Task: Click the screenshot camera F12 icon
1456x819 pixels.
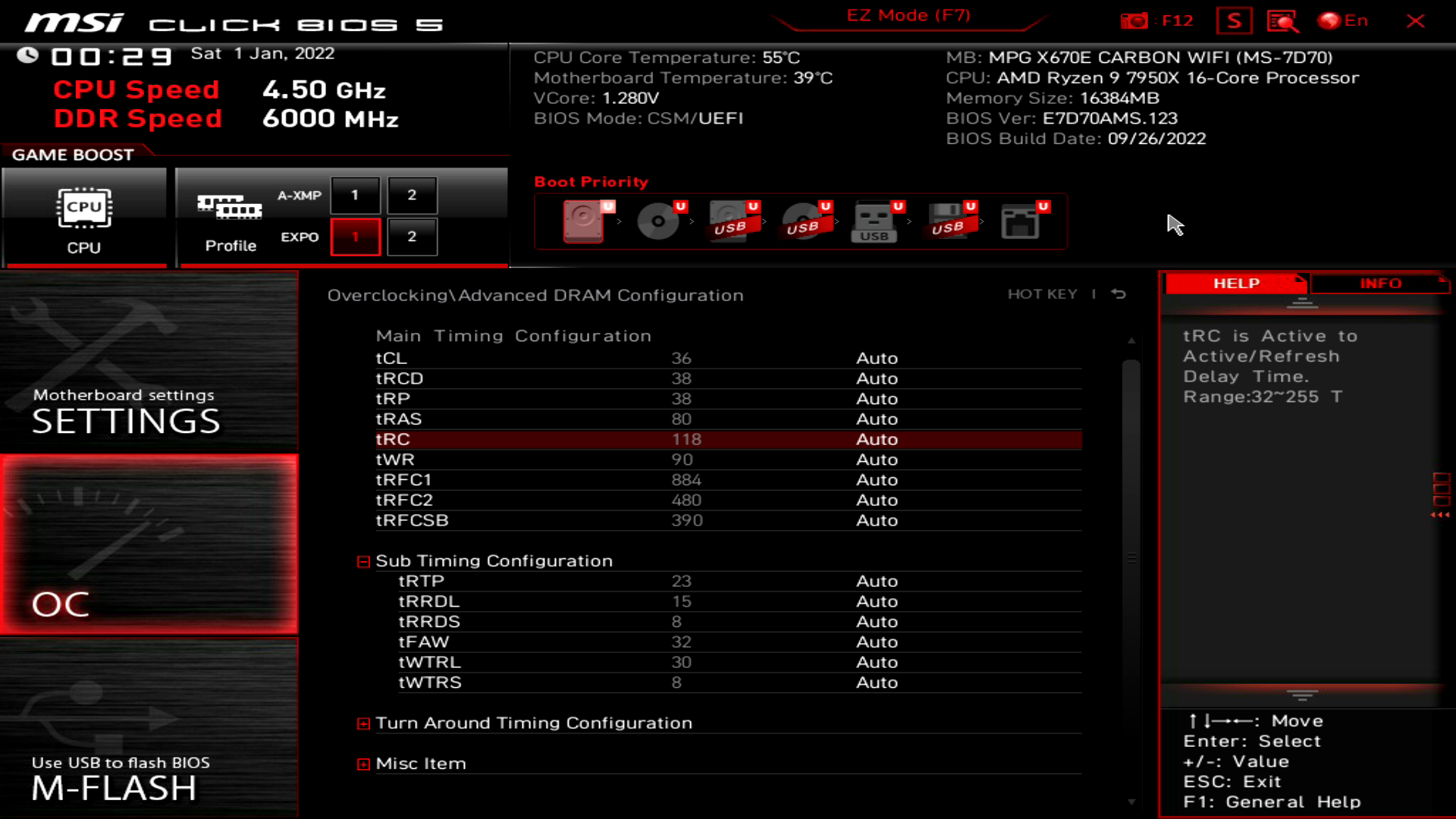Action: (x=1134, y=20)
